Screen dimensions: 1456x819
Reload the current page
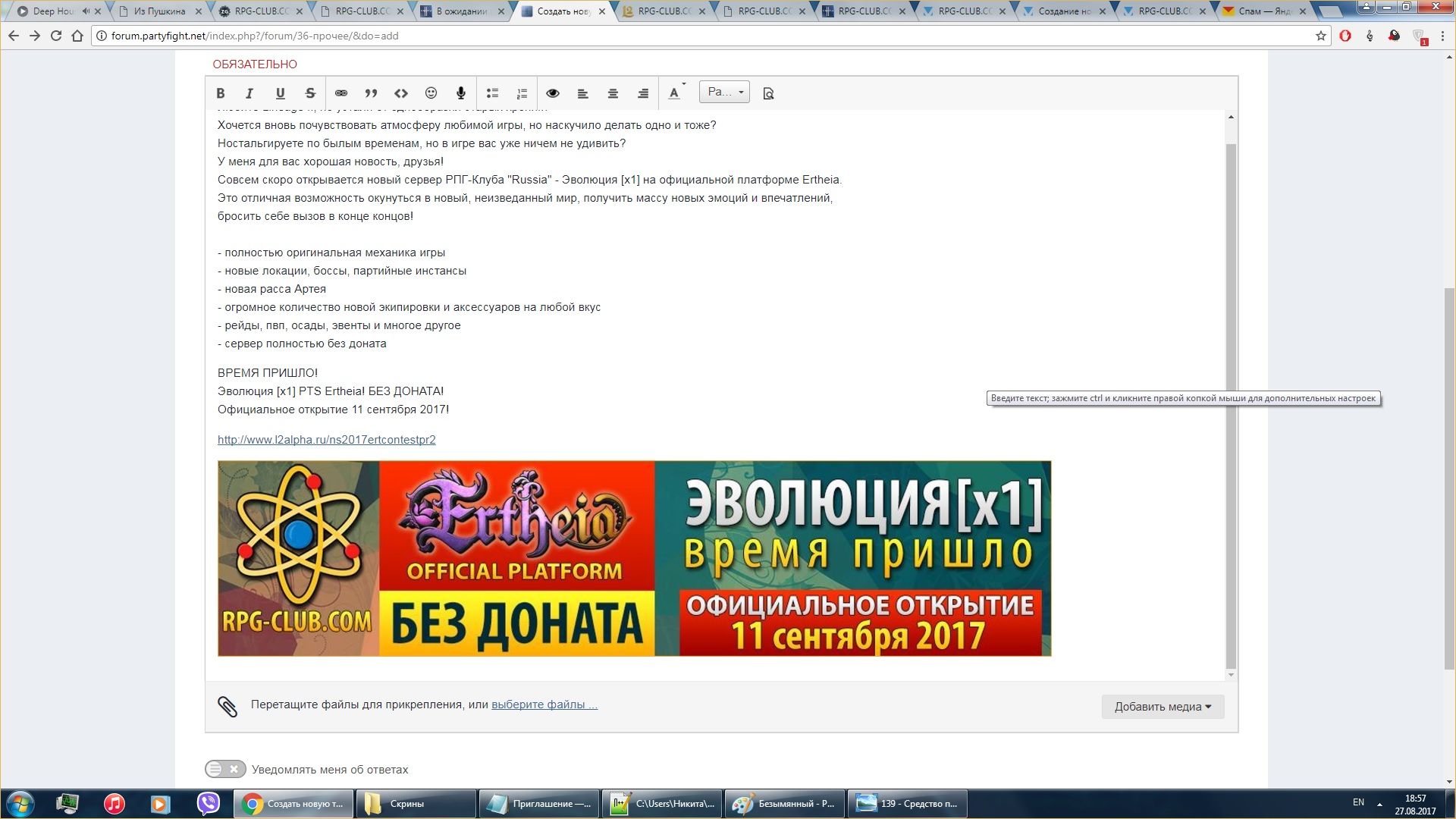[x=56, y=36]
